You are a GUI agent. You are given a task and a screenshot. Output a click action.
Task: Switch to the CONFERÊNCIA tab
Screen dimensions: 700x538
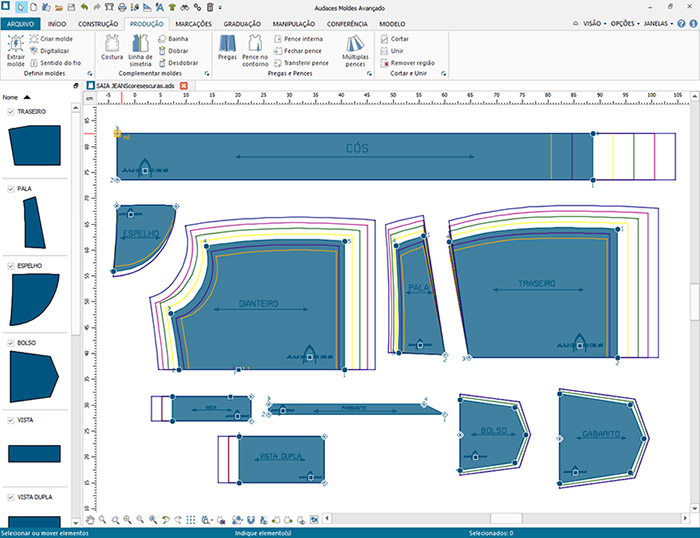click(347, 24)
